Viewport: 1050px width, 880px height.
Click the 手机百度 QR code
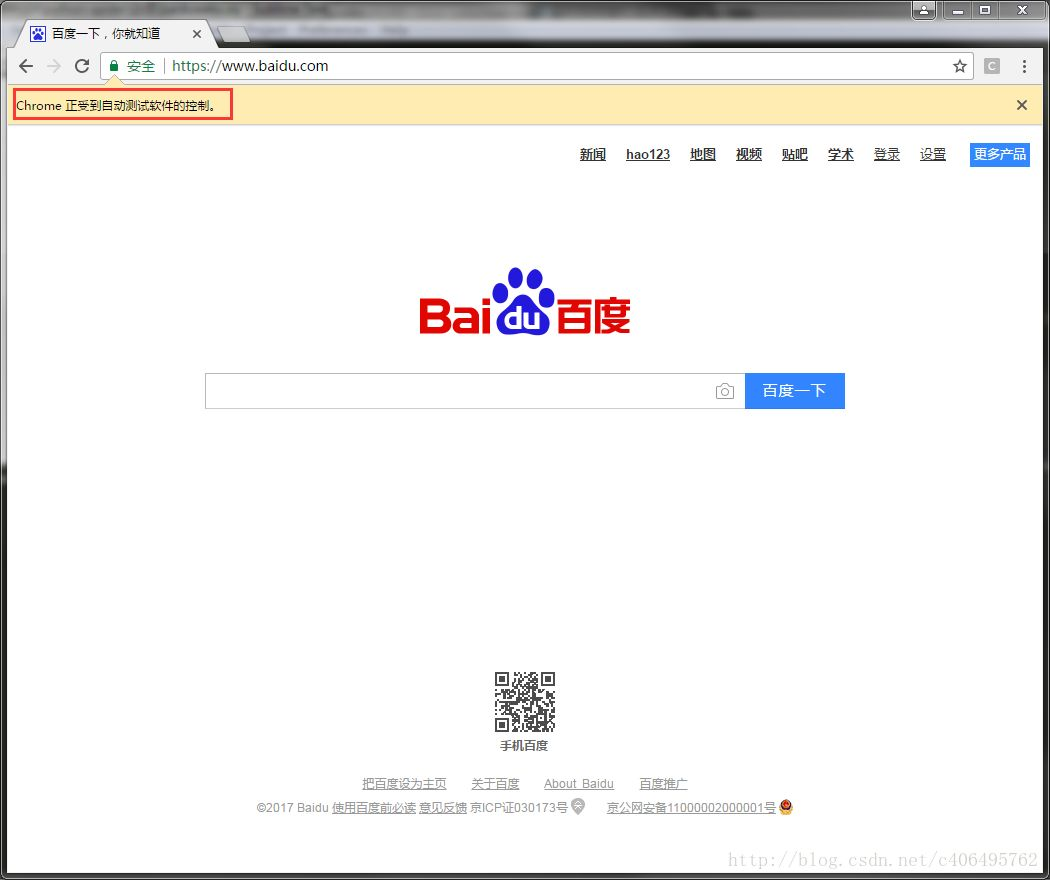coord(525,702)
